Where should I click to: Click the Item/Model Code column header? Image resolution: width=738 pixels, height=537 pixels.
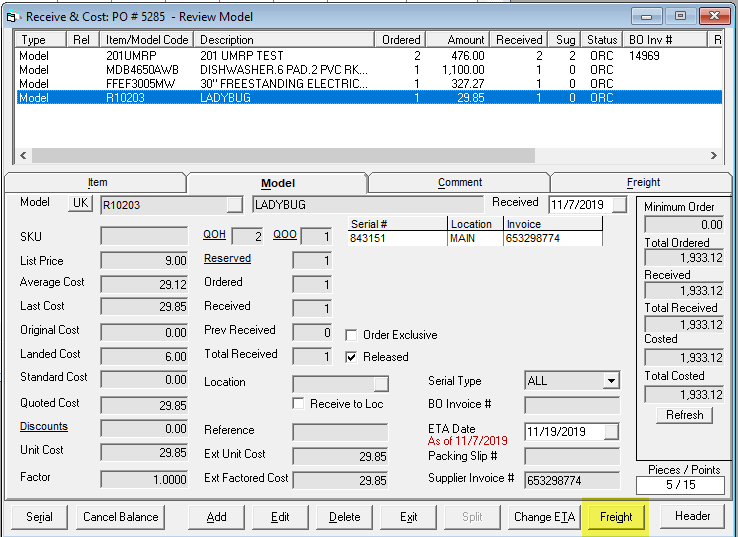pos(147,40)
